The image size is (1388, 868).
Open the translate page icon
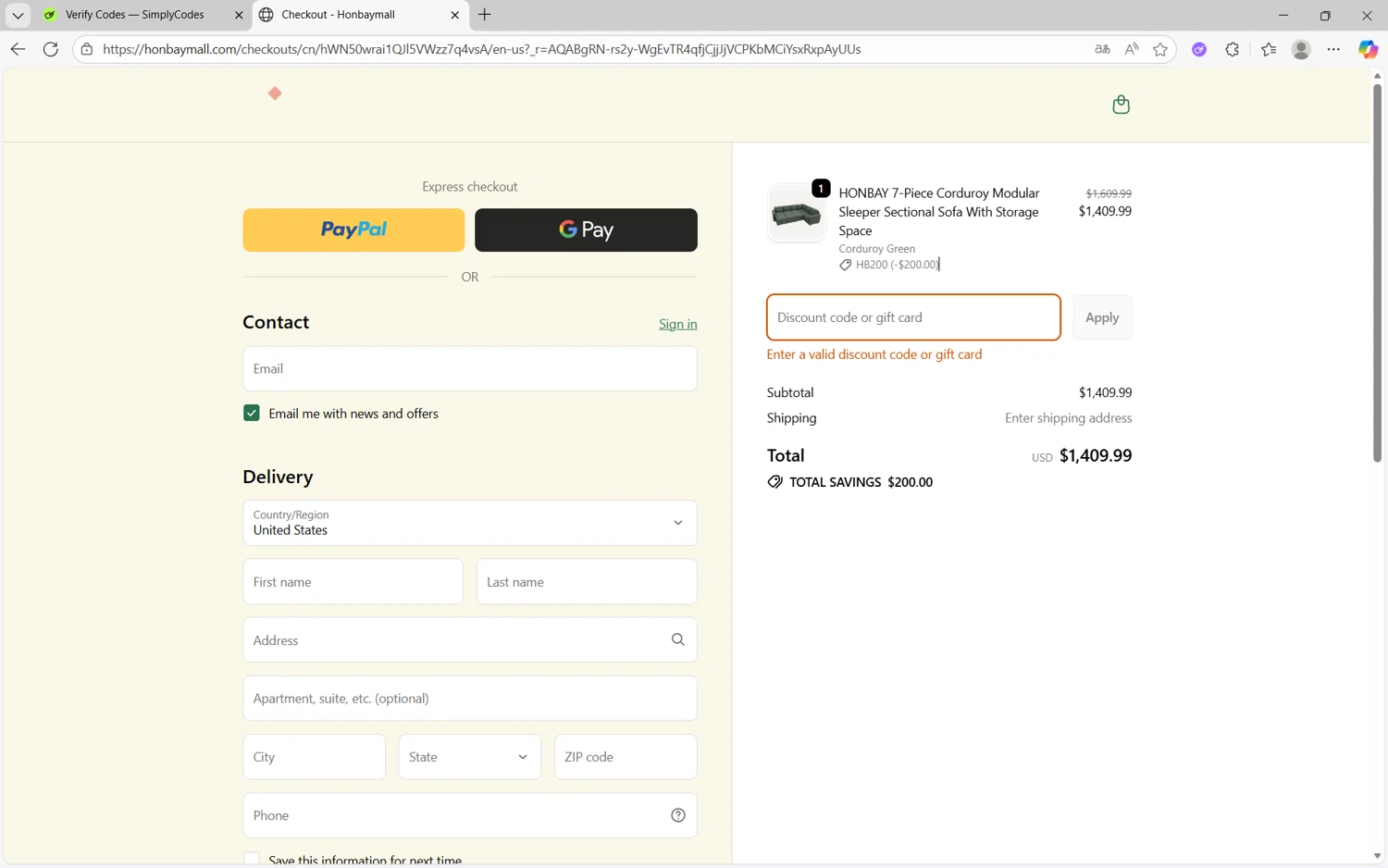(x=1102, y=49)
